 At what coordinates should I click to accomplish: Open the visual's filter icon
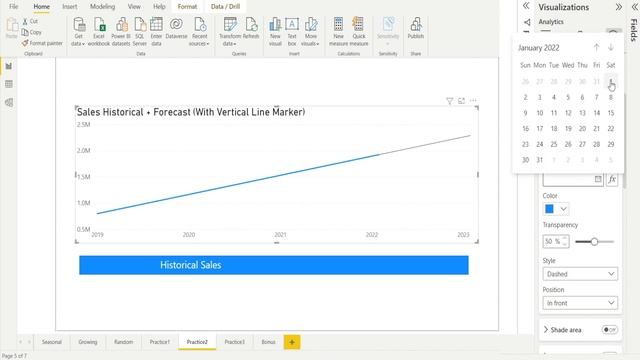pyautogui.click(x=449, y=101)
